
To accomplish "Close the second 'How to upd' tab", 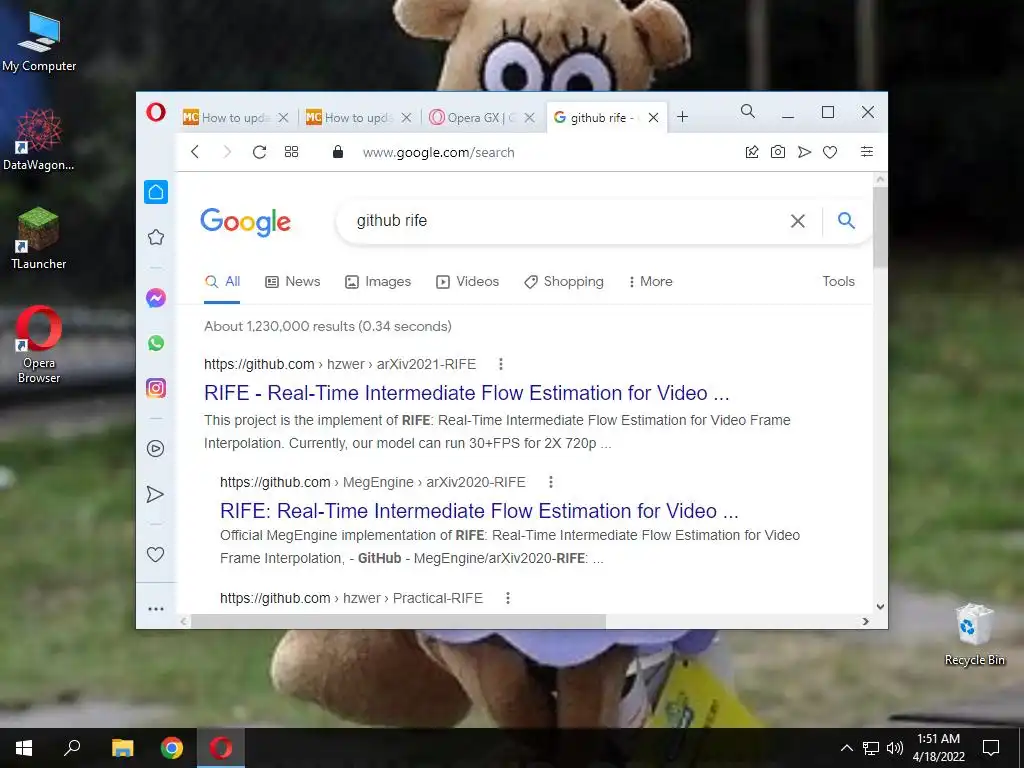I will point(406,118).
